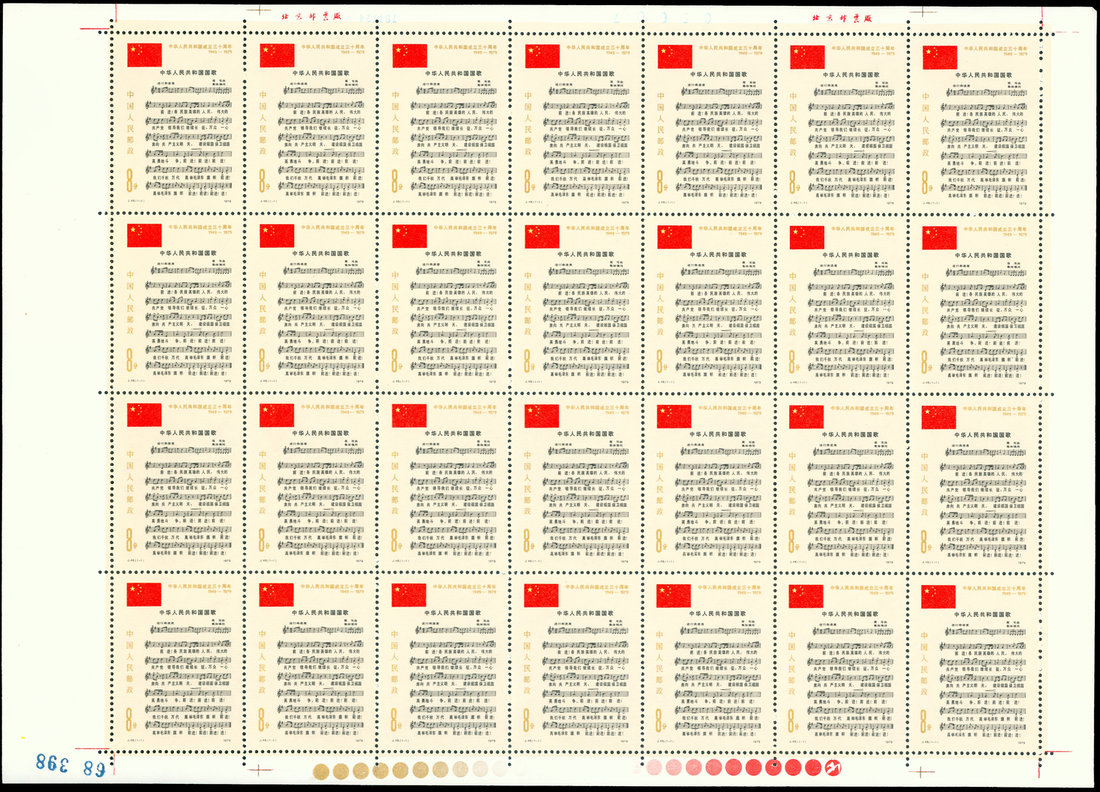Click the gold 8分 value on the top-left stamp
The width and height of the screenshot is (1100, 792).
[x=131, y=180]
